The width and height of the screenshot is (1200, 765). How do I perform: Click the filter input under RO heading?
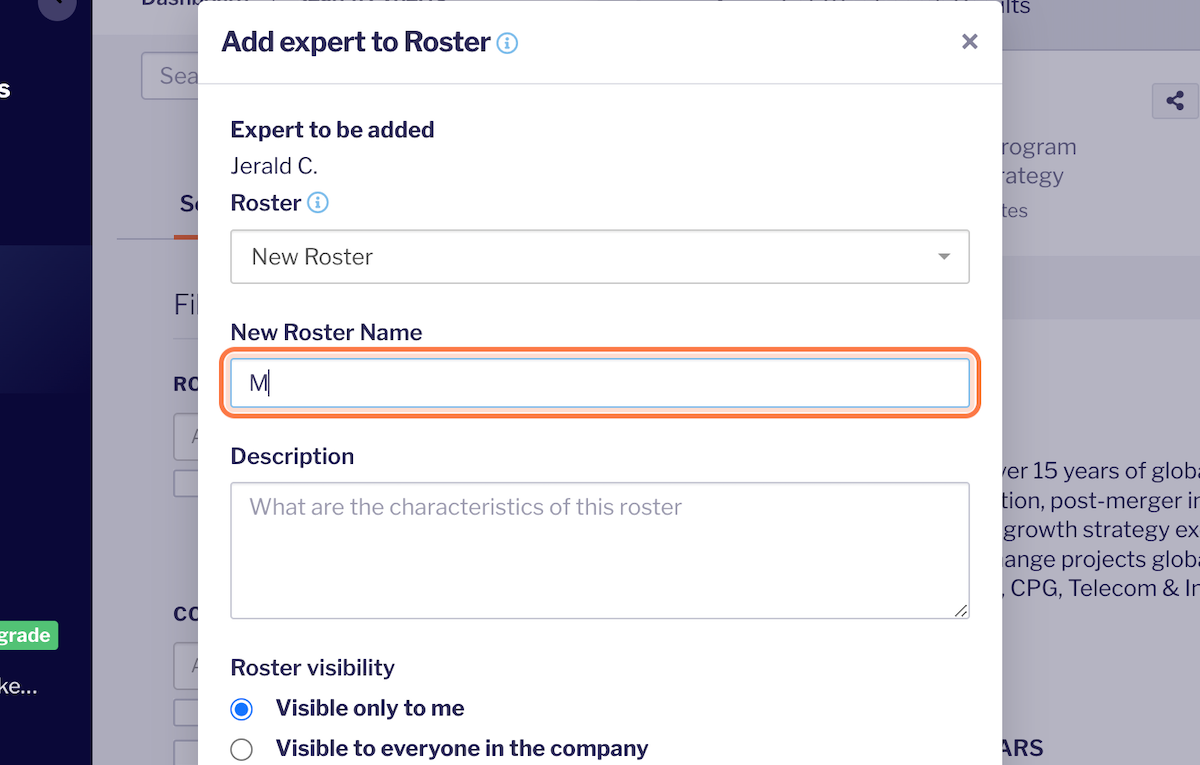186,437
